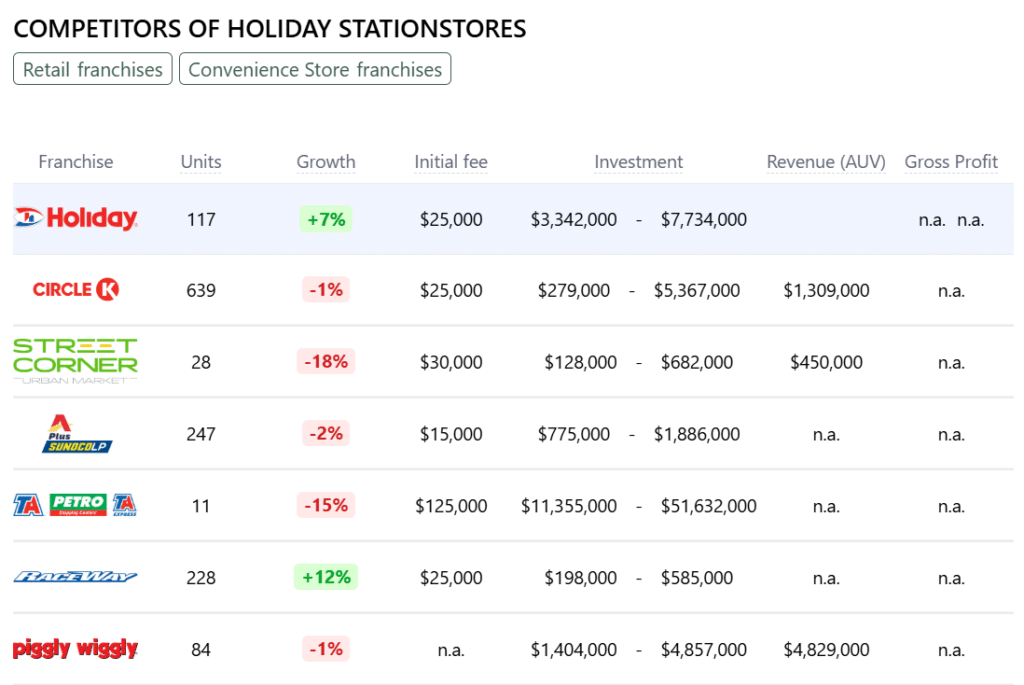
Task: Select the $5,367,000 investment maximum
Action: pos(697,290)
